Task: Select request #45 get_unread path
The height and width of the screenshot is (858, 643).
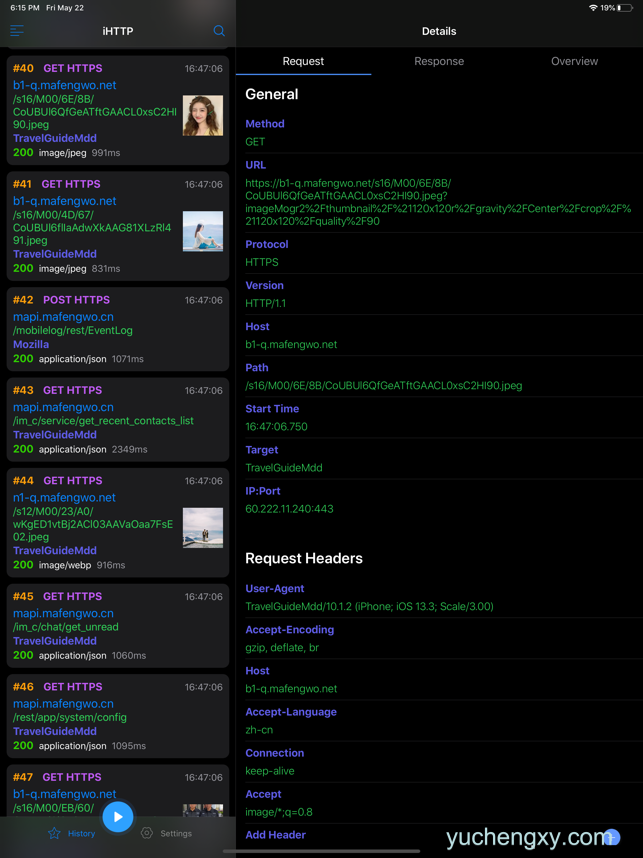Action: (66, 627)
